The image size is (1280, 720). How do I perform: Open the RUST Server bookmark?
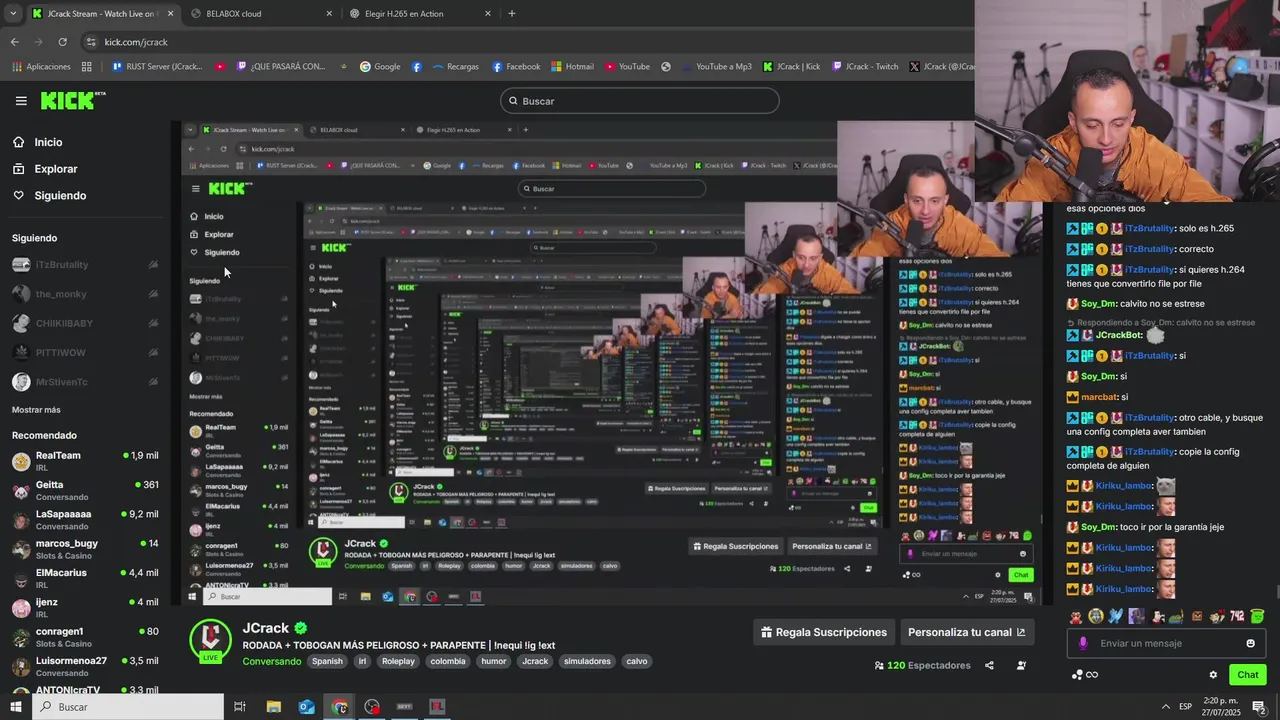pos(156,67)
